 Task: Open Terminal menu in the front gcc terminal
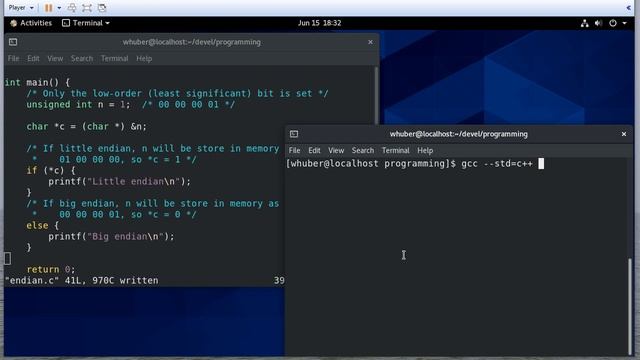click(x=396, y=151)
